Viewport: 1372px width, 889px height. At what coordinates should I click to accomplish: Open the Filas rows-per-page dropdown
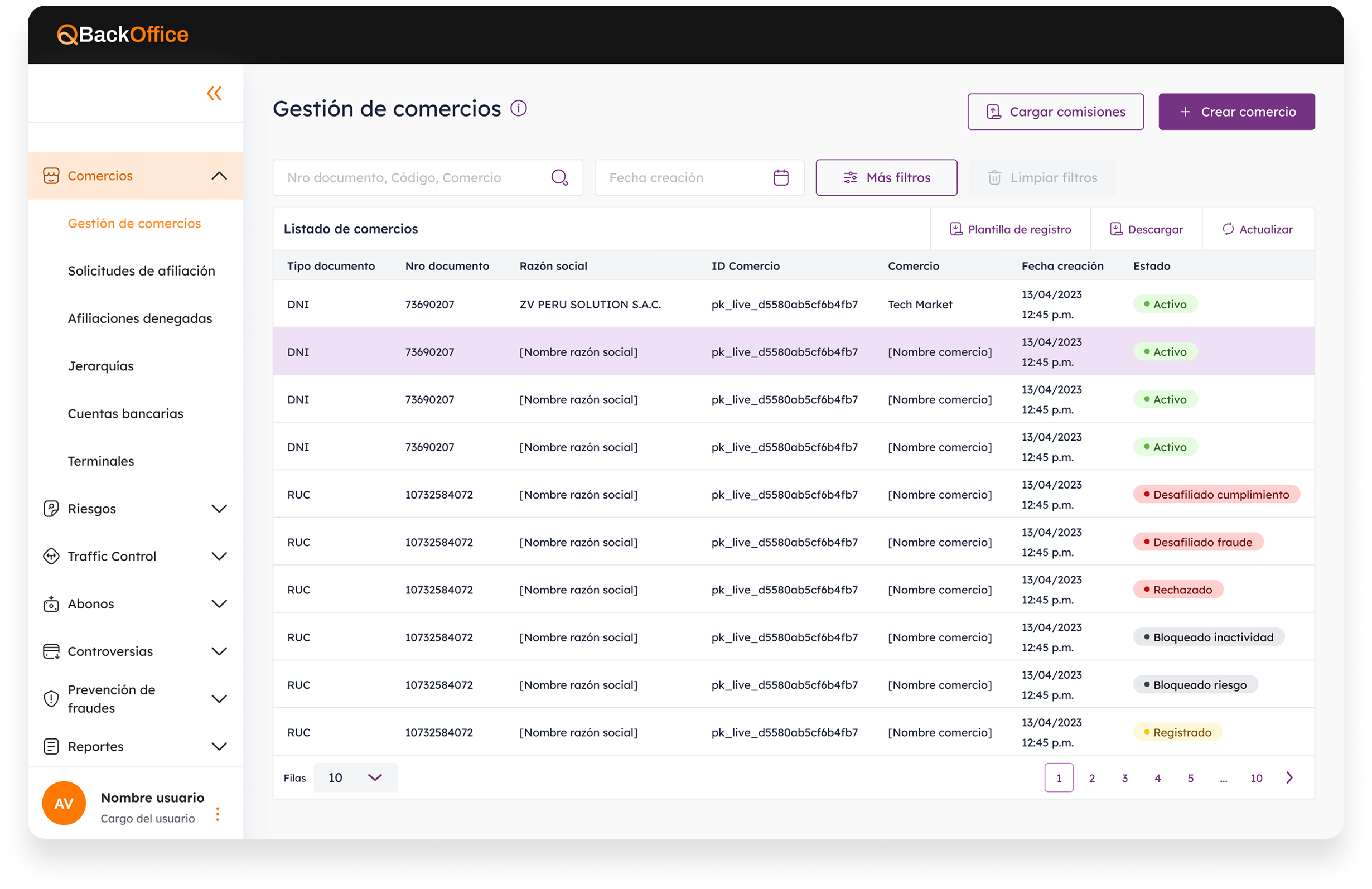356,777
